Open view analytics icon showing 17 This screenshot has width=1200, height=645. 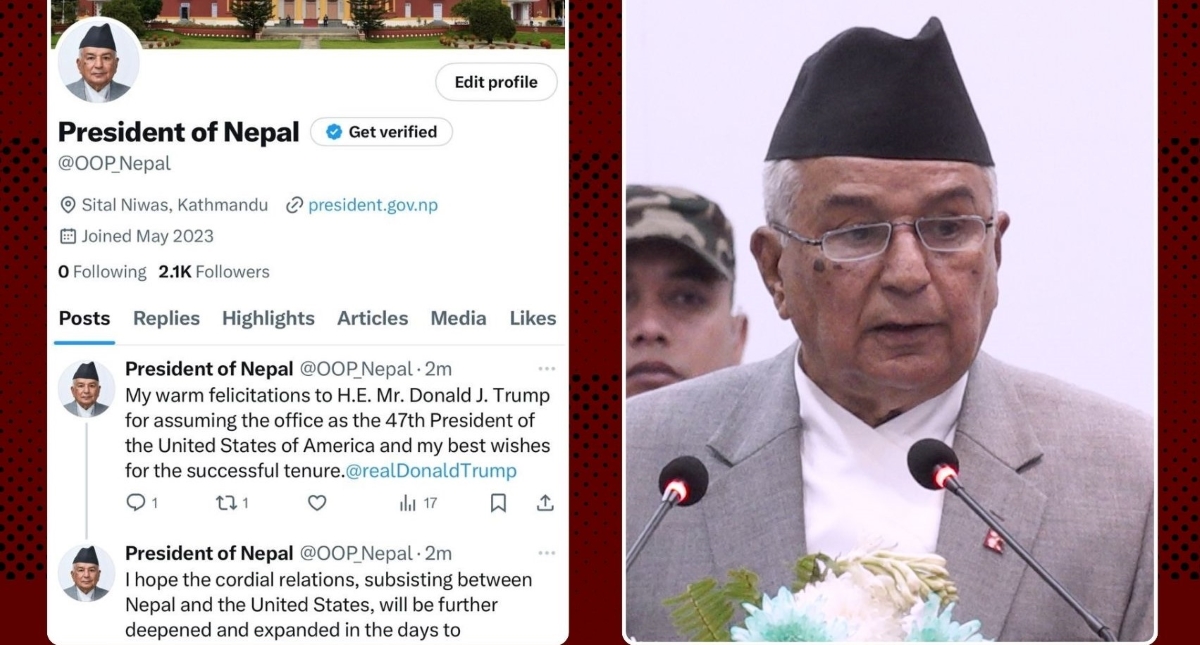(407, 503)
